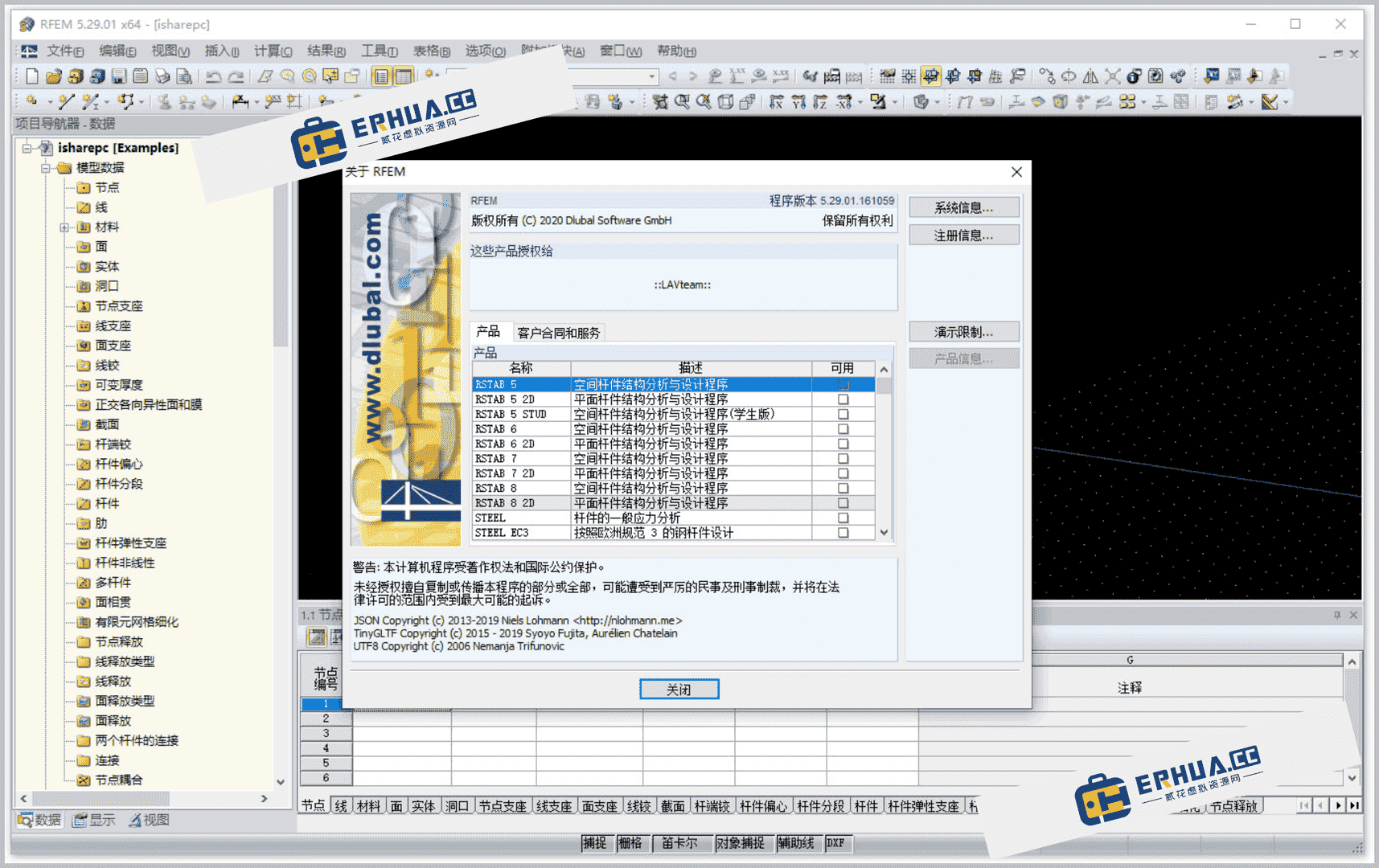Open the 文件 menu
Viewport: 1379px width, 868px height.
(64, 51)
